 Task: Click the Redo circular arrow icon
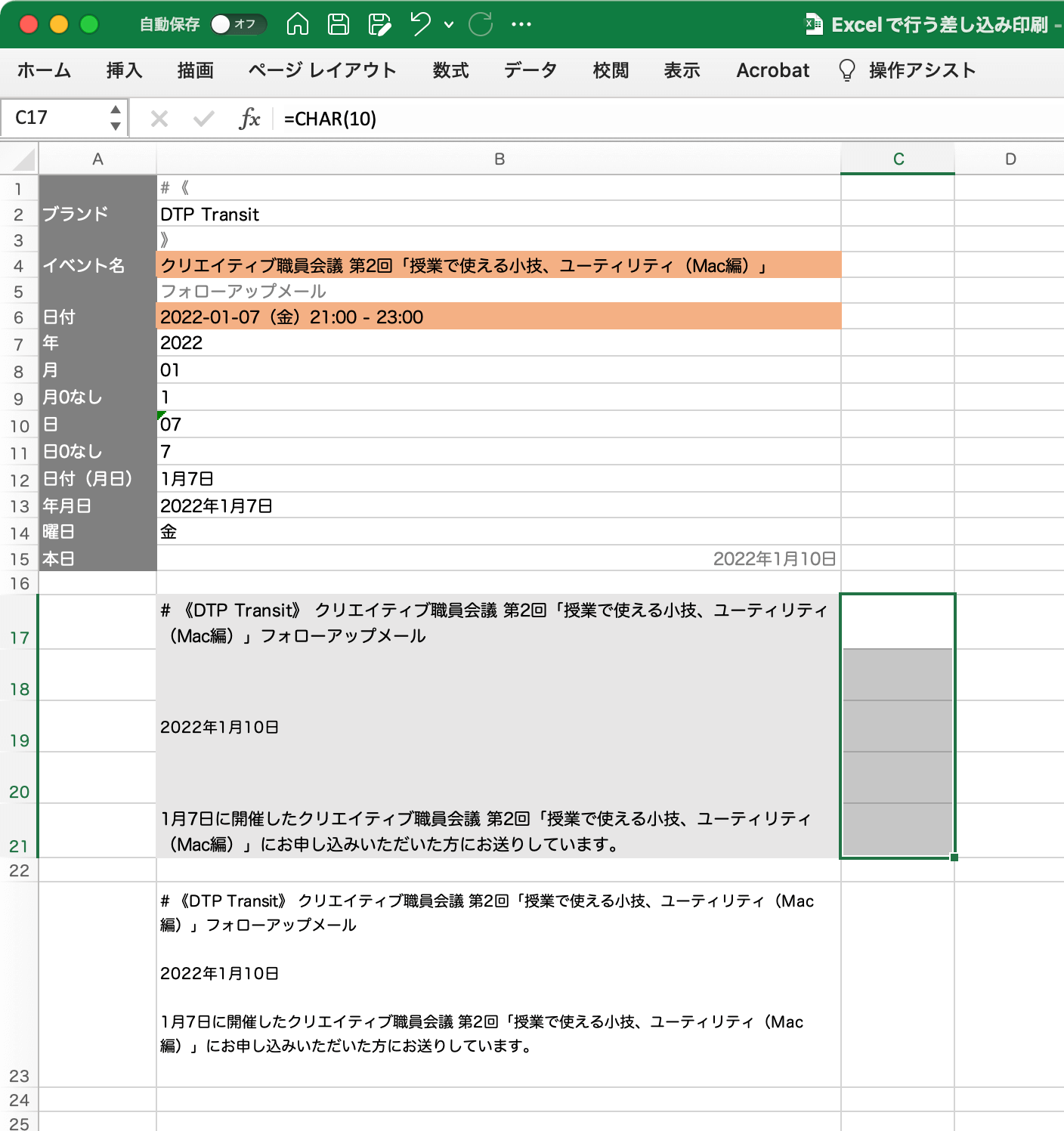[481, 24]
